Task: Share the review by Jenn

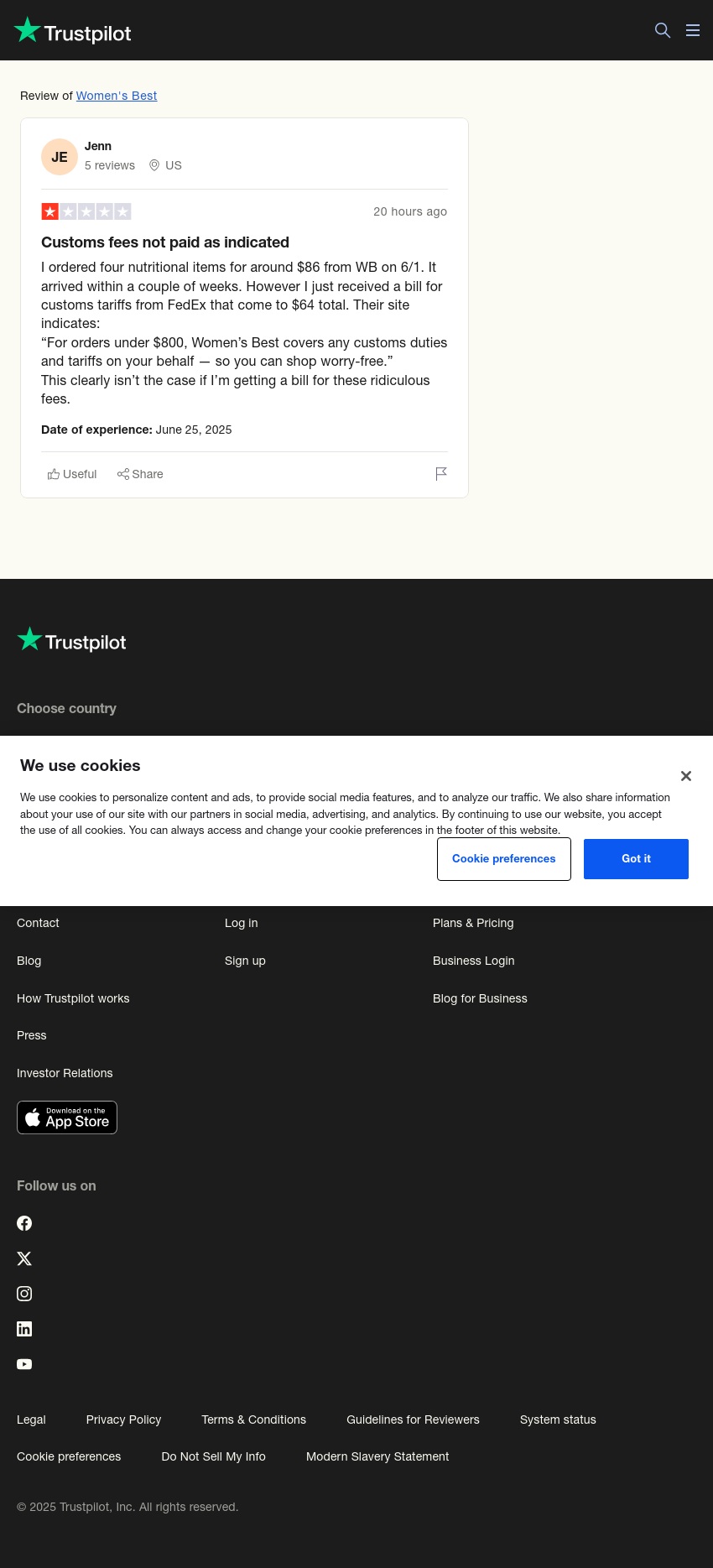Action: tap(140, 474)
